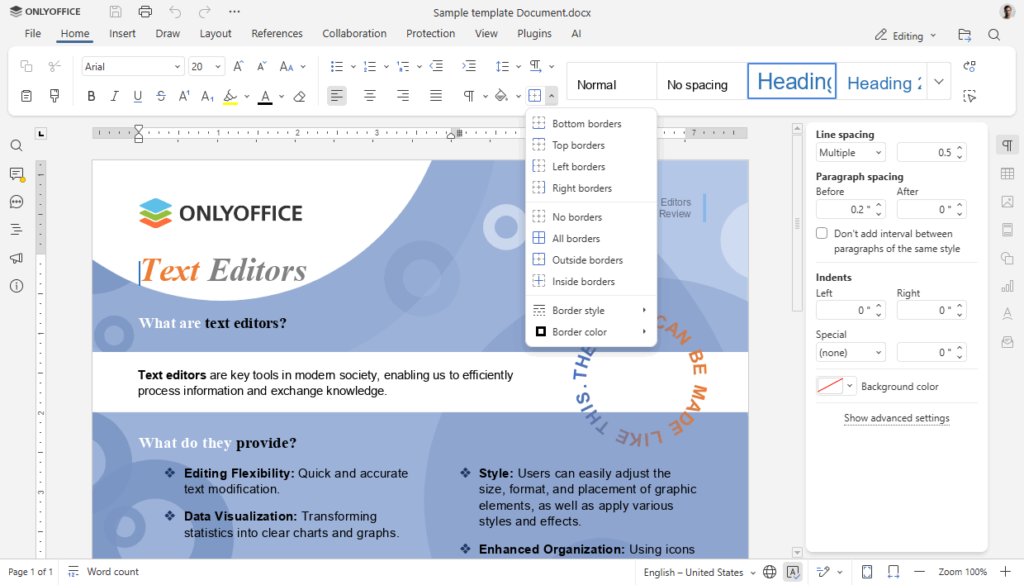Open the Word count tool

click(x=103, y=572)
